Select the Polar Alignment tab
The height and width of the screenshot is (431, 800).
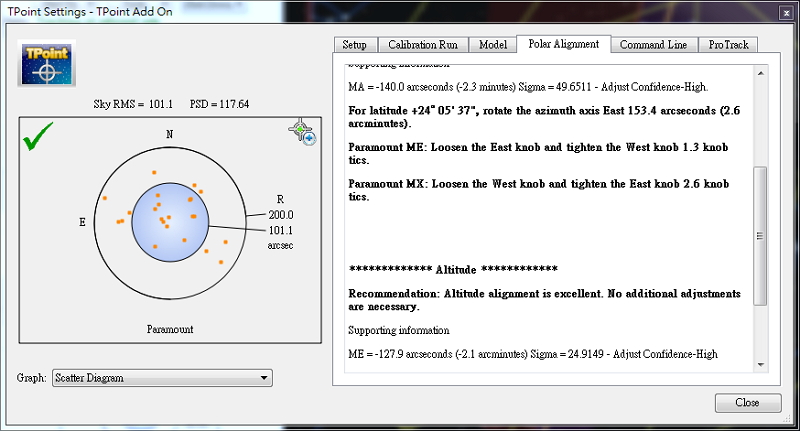coord(564,44)
